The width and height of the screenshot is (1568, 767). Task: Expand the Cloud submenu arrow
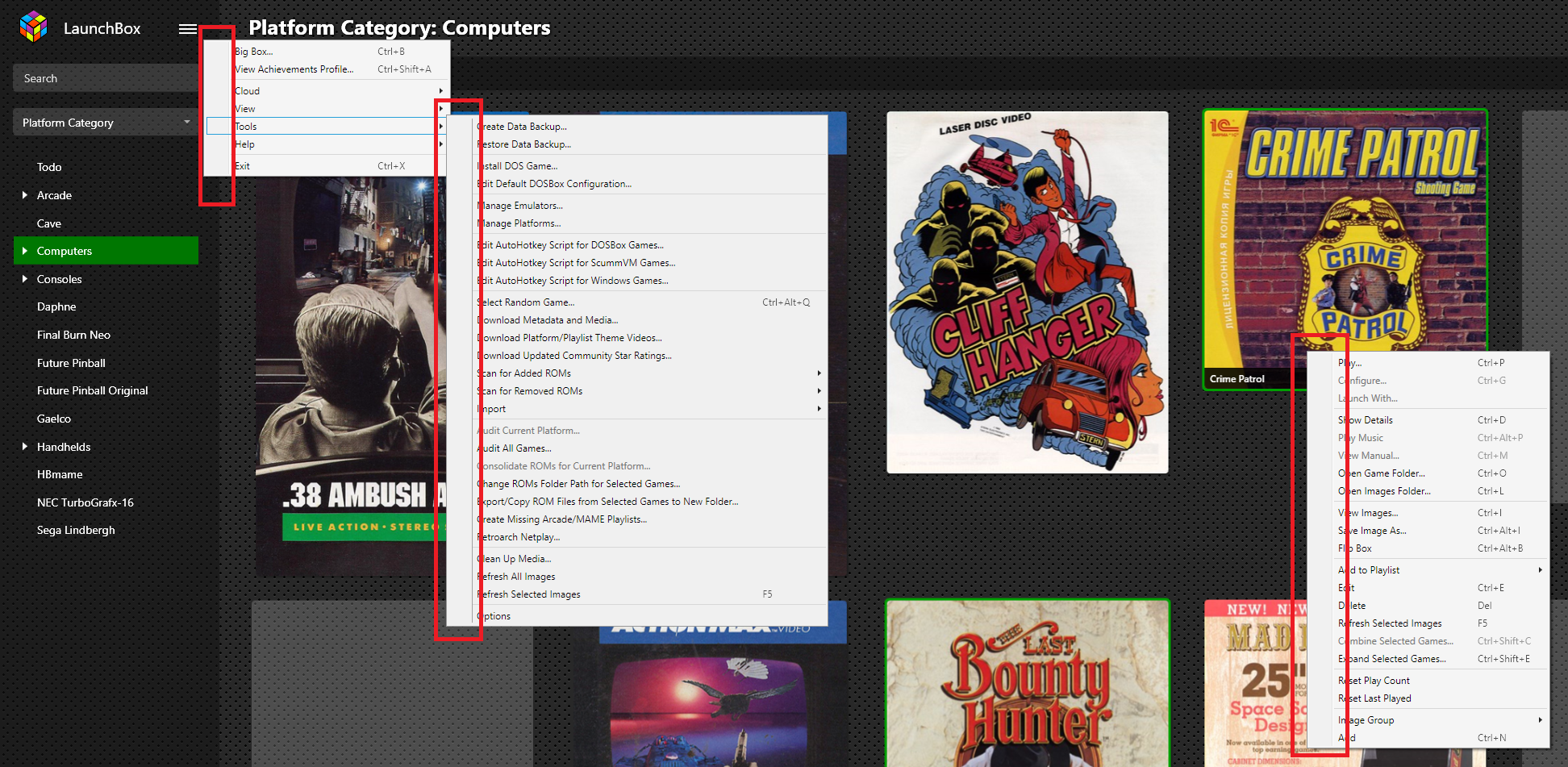pos(441,91)
